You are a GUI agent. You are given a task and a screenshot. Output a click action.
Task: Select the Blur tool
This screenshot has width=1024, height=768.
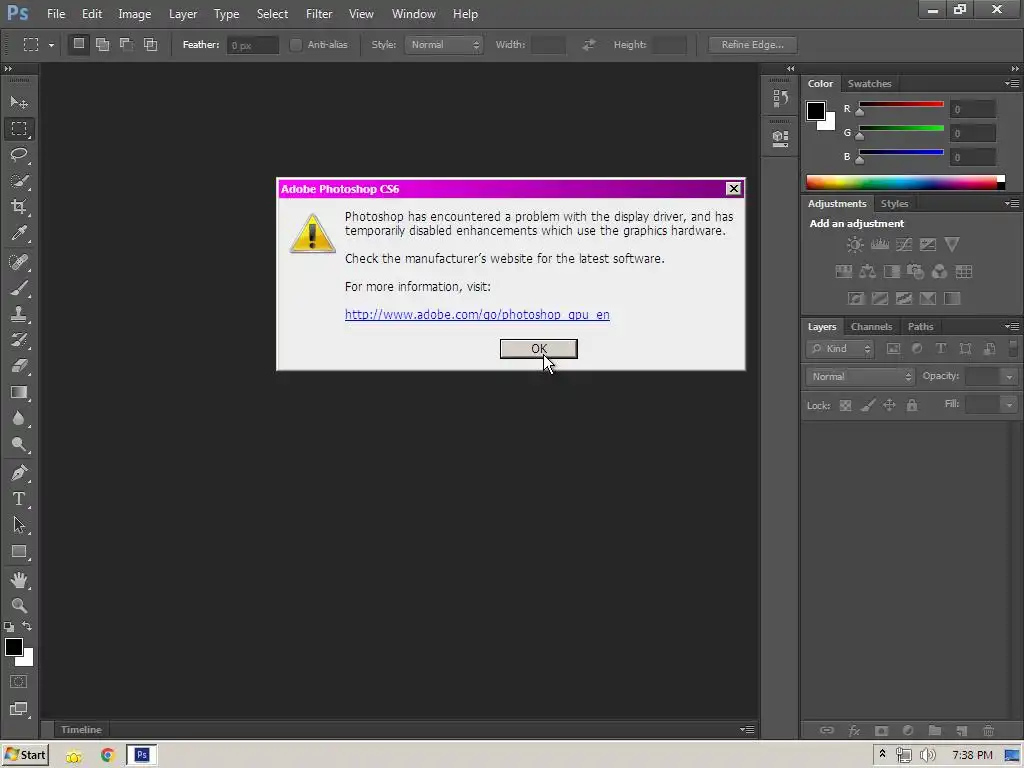19,419
